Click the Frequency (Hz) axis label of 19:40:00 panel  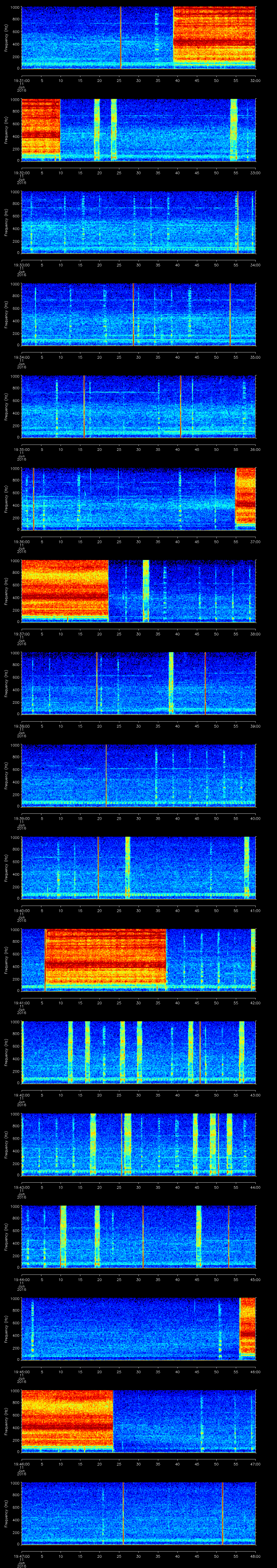(6, 868)
